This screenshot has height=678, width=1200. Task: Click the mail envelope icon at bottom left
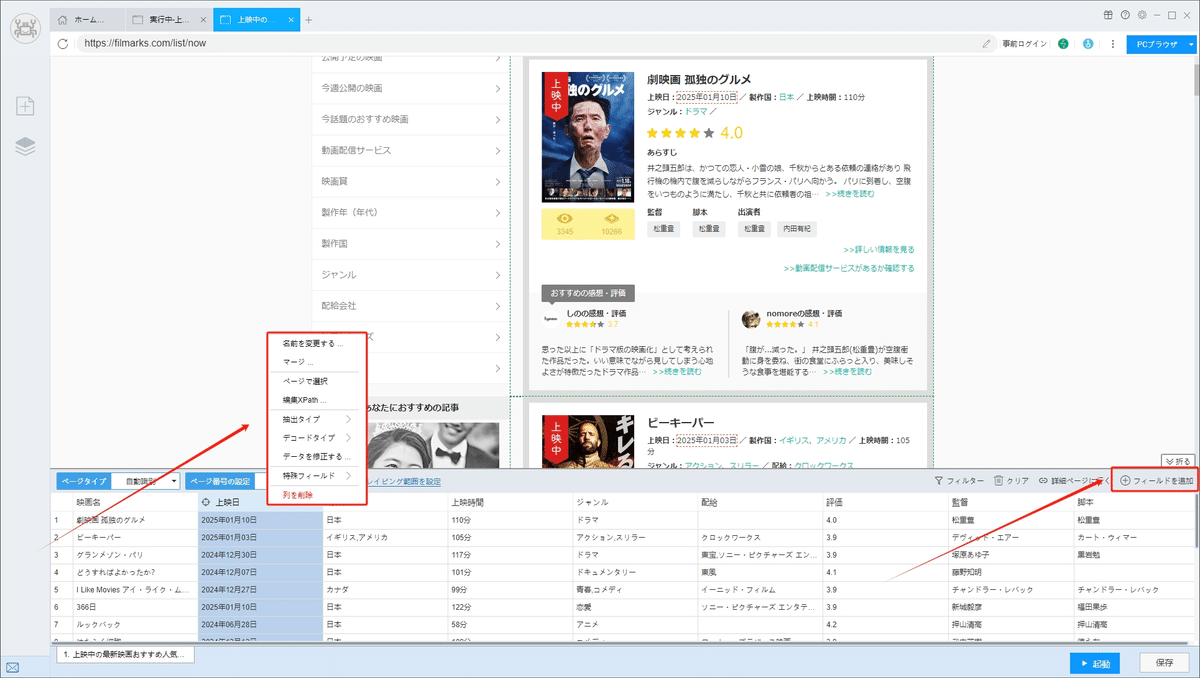coord(12,667)
